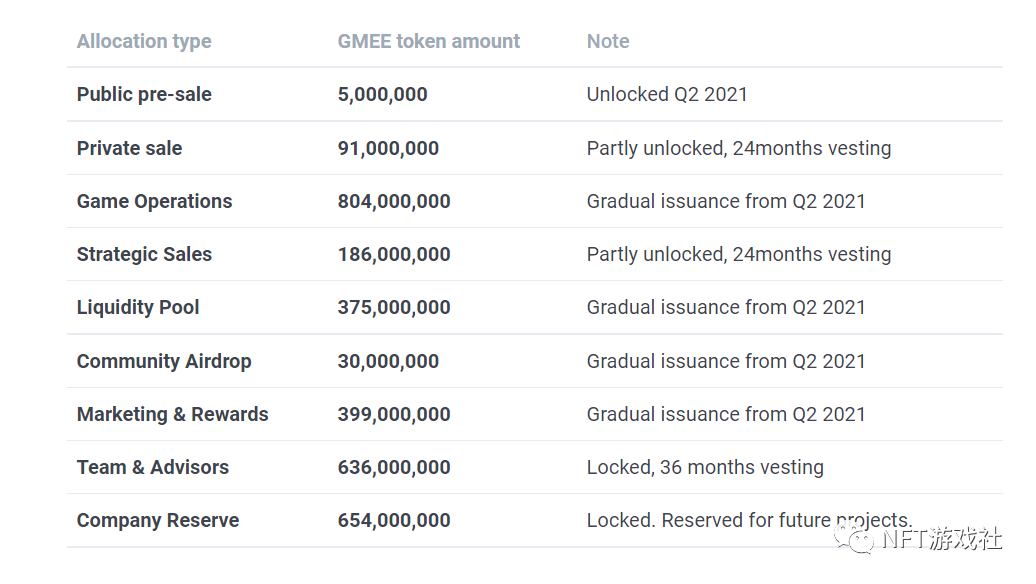Select the Marketing & Rewards row label
The width and height of the screenshot is (1036, 584).
(x=172, y=415)
